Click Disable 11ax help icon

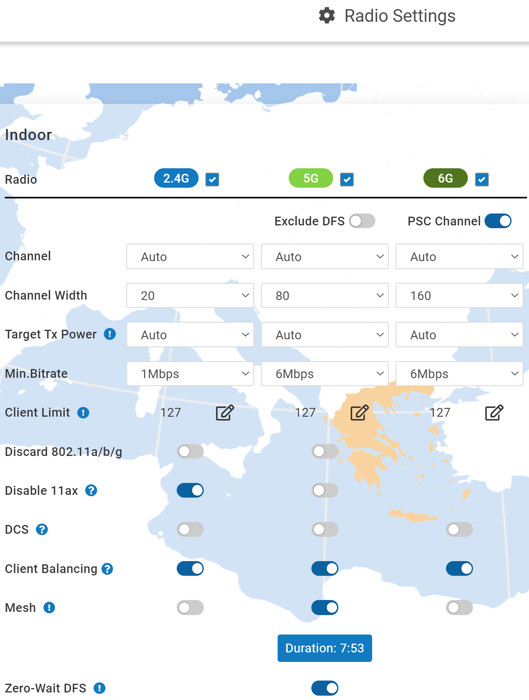click(91, 491)
